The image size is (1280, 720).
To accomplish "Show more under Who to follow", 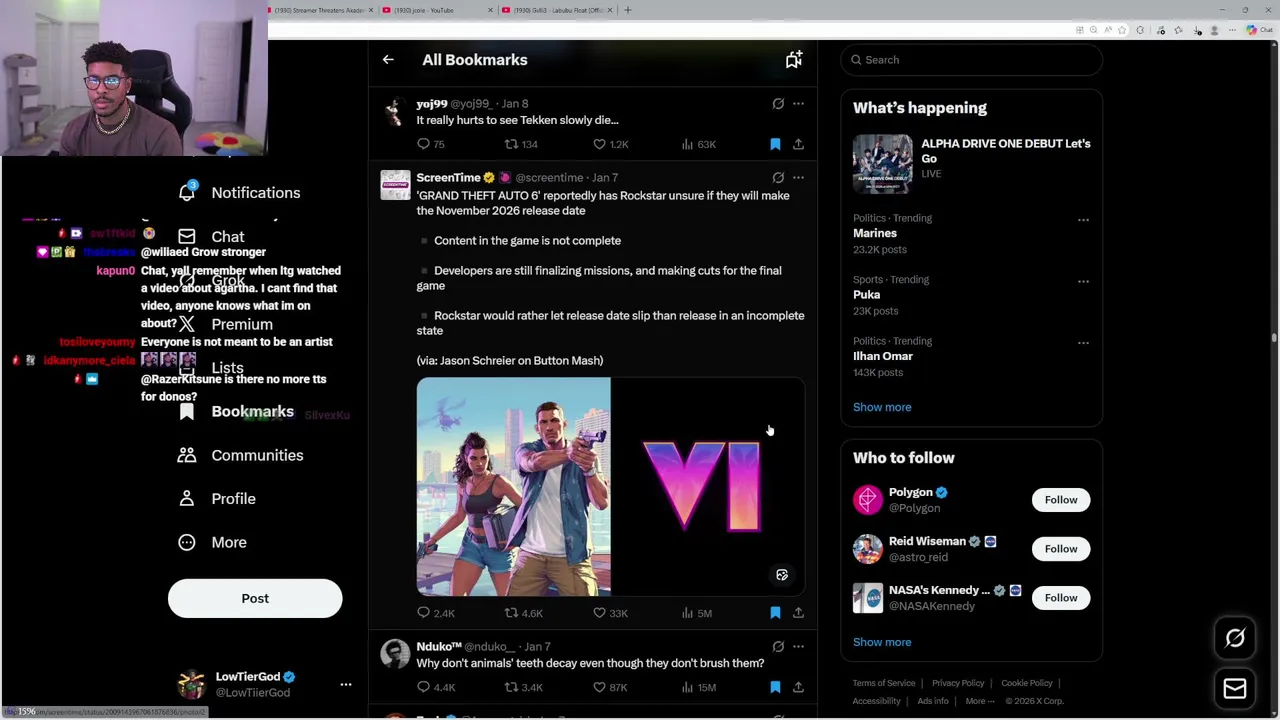I will [x=882, y=642].
